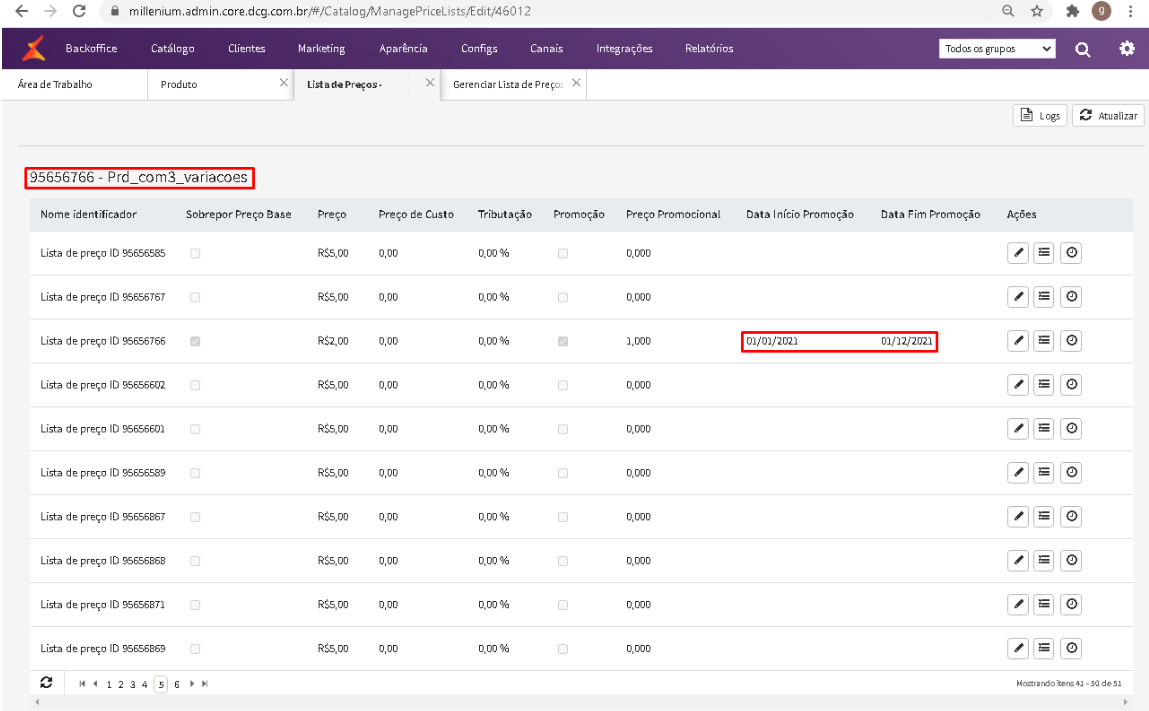The width and height of the screenshot is (1149, 711).
Task: Switch to the Produto tab
Action: (180, 85)
